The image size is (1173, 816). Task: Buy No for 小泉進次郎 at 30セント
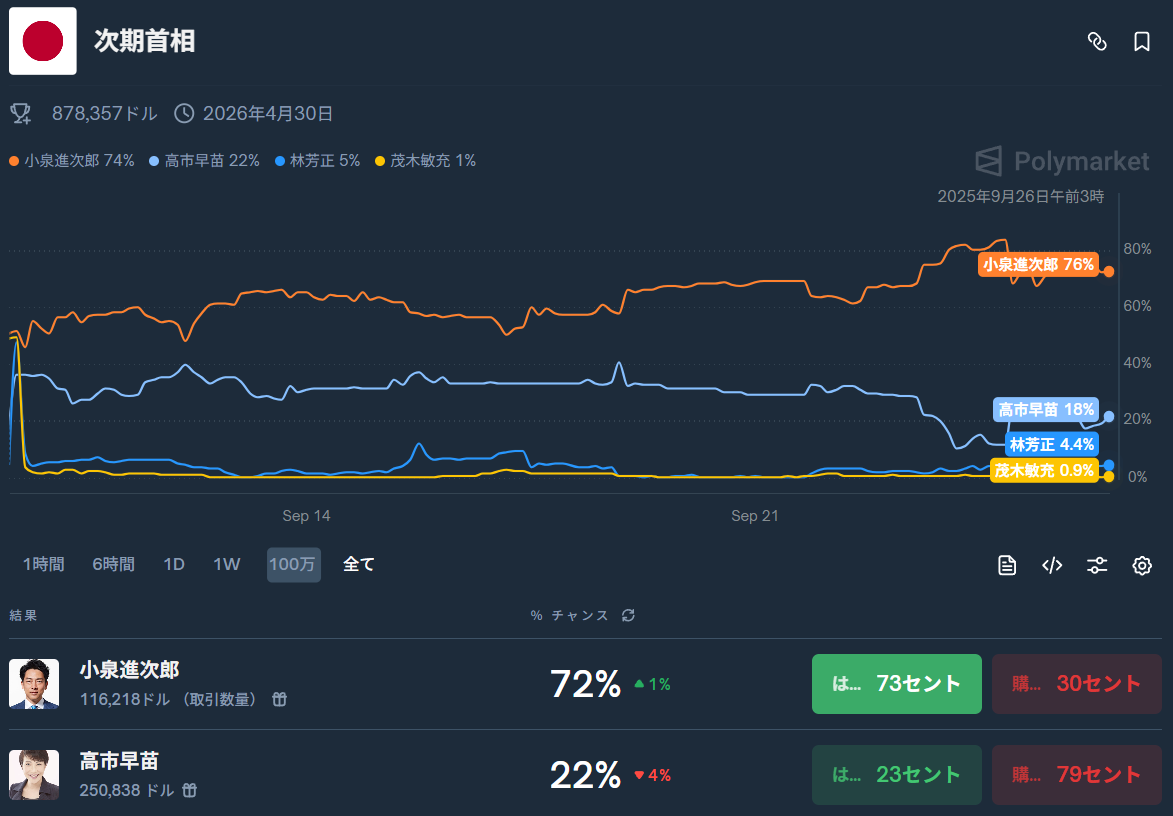1076,684
